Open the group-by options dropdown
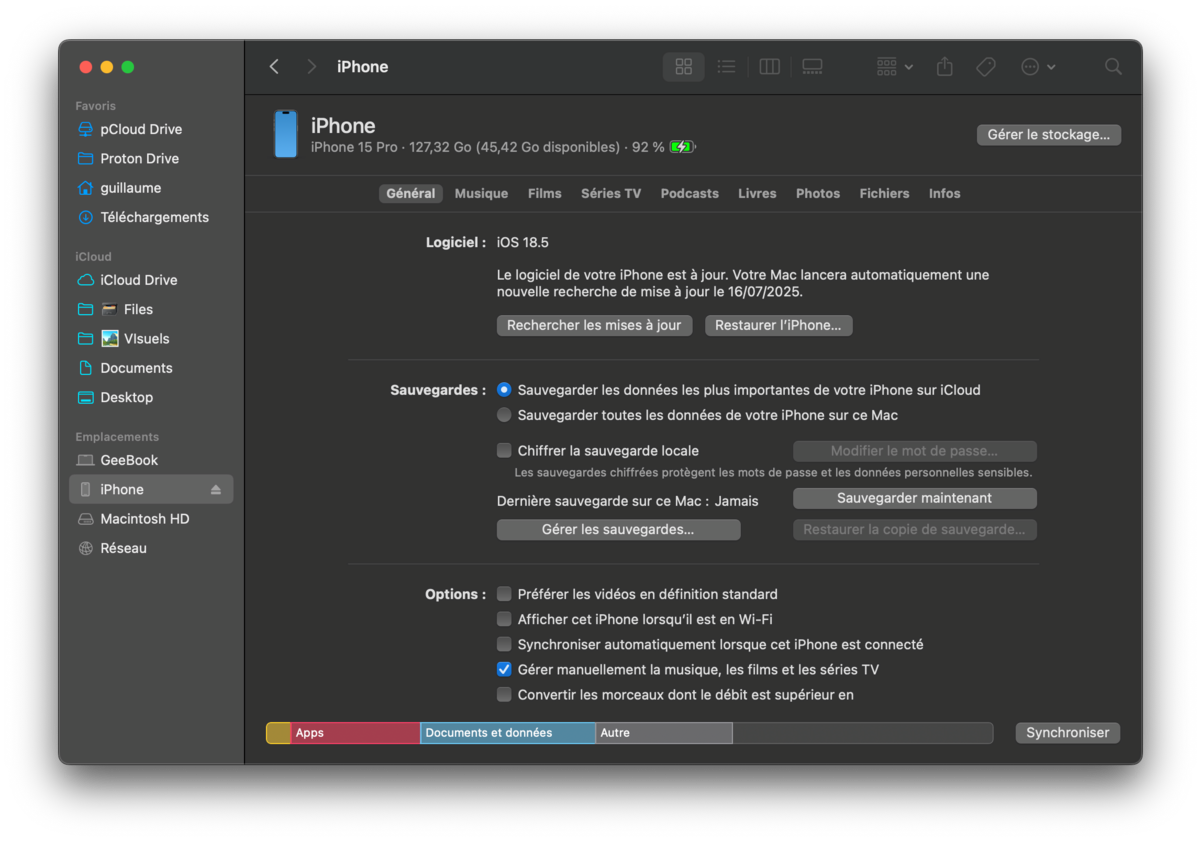 (895, 67)
